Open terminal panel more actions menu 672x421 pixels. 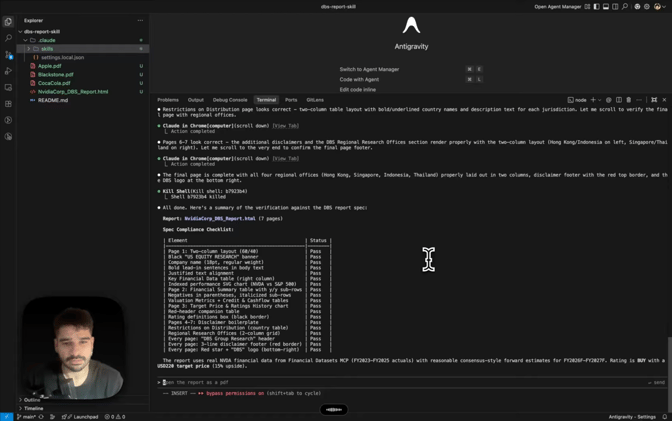[x=639, y=100]
